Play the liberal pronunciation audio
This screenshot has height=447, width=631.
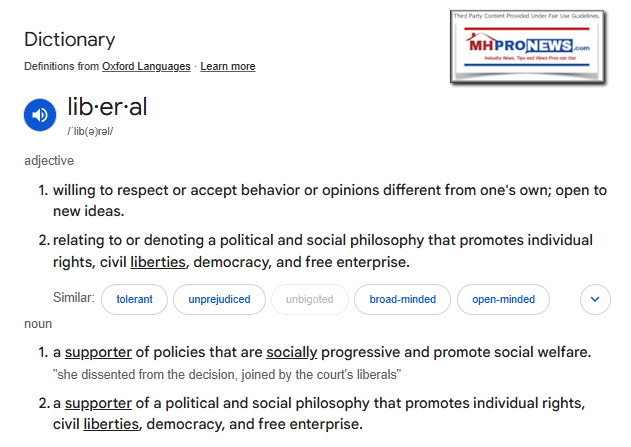pos(40,115)
